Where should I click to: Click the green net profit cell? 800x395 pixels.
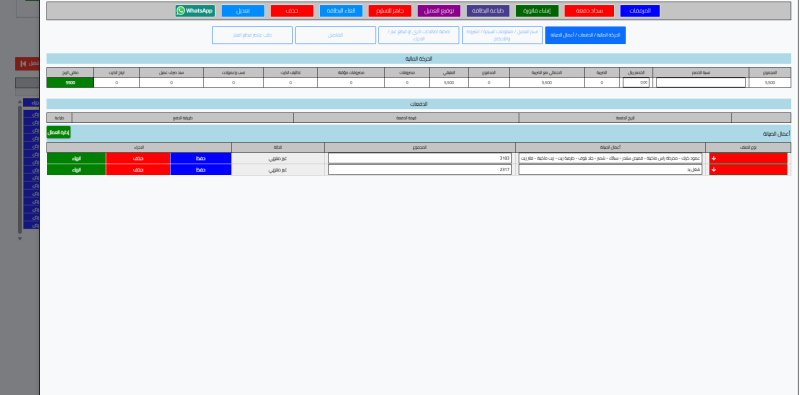click(70, 83)
